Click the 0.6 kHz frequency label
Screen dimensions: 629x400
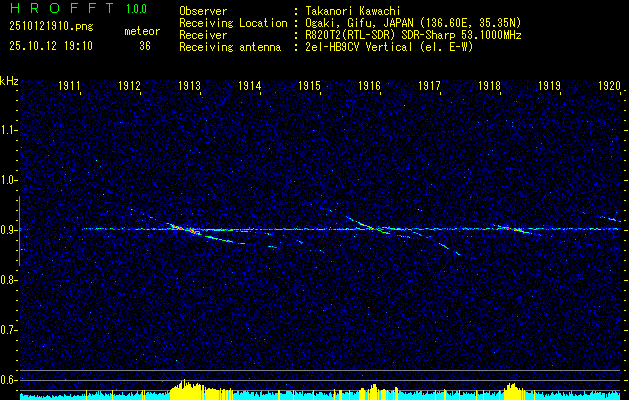tap(8, 380)
